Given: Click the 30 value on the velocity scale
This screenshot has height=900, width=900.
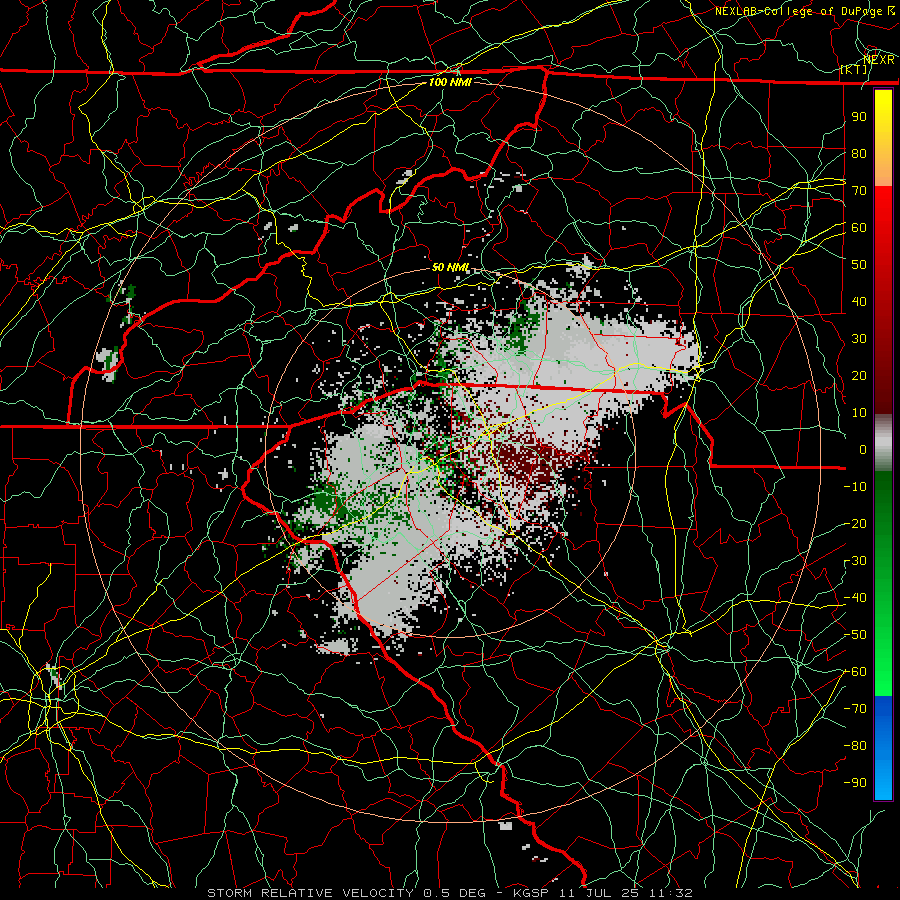Looking at the screenshot, I should (x=859, y=339).
